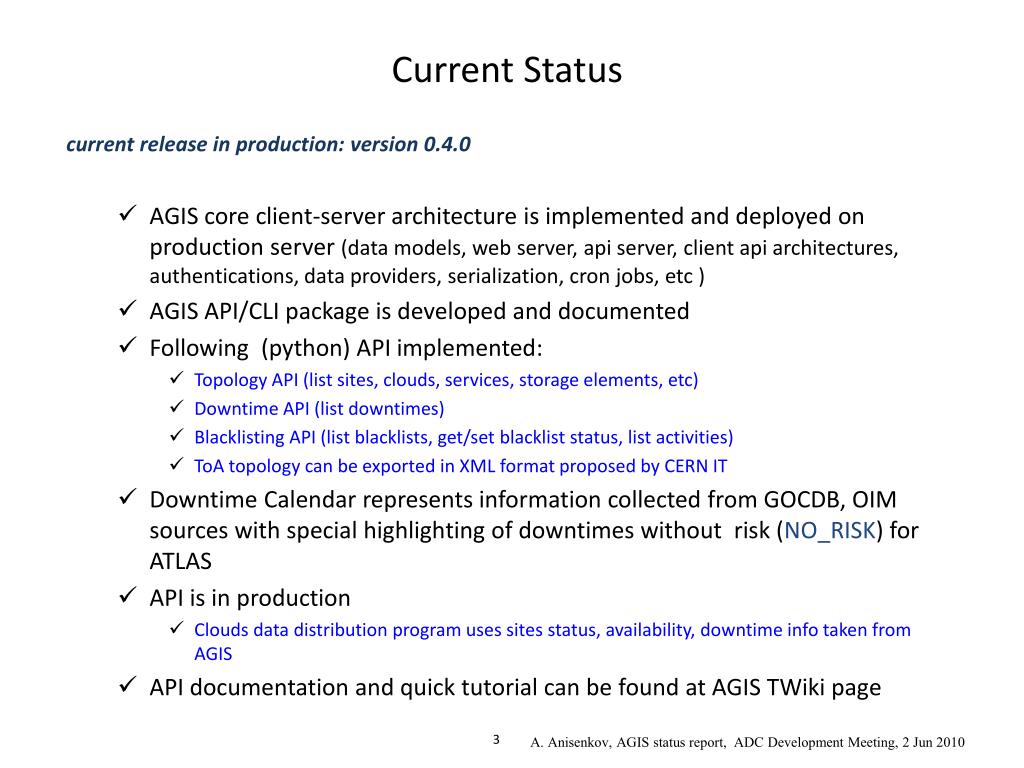Select the 'API is in production' bullet

tap(250, 598)
